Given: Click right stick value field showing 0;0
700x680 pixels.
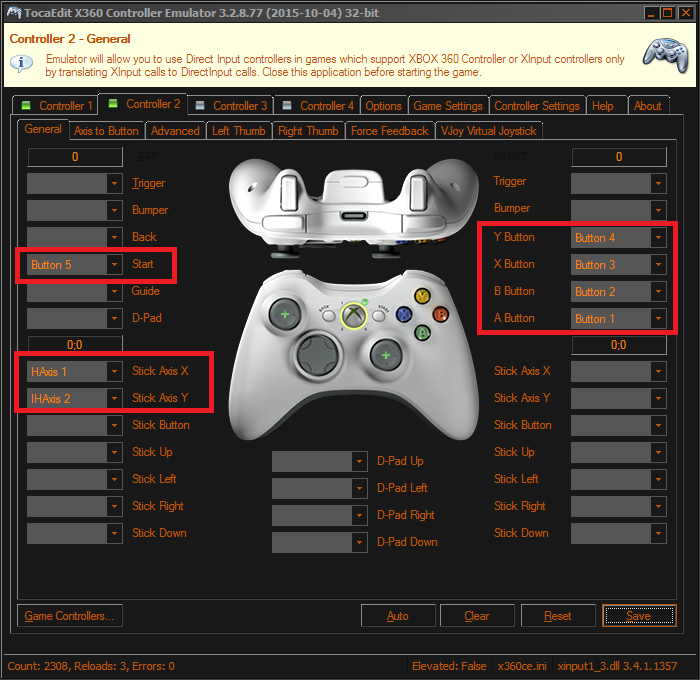Looking at the screenshot, I should pyautogui.click(x=619, y=345).
